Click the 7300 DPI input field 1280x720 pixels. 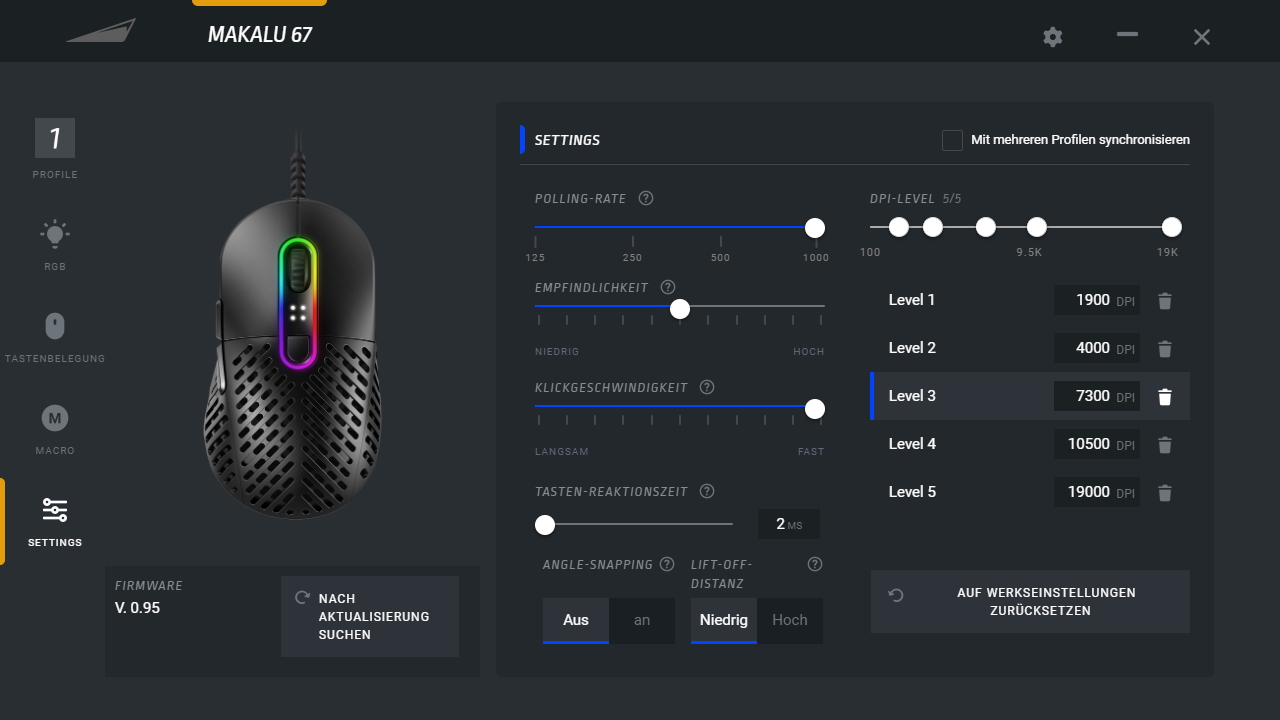coord(1097,396)
